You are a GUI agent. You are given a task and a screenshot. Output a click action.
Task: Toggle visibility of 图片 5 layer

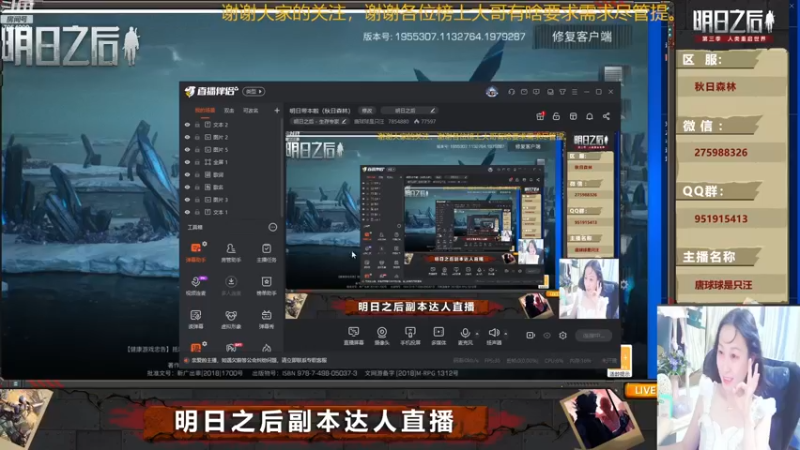(x=187, y=149)
